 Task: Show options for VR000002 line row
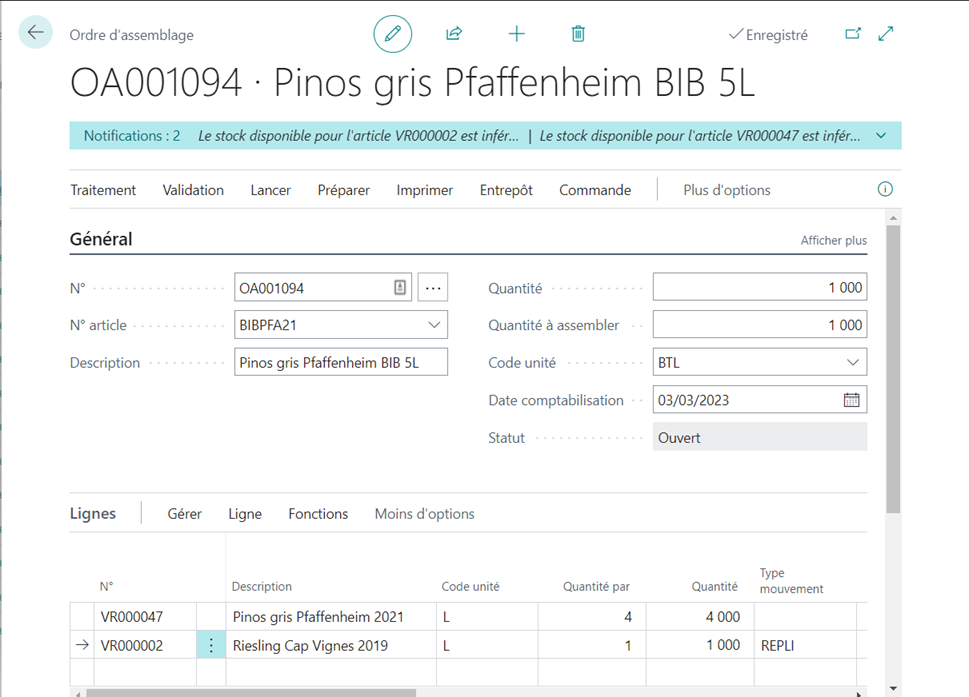point(211,645)
